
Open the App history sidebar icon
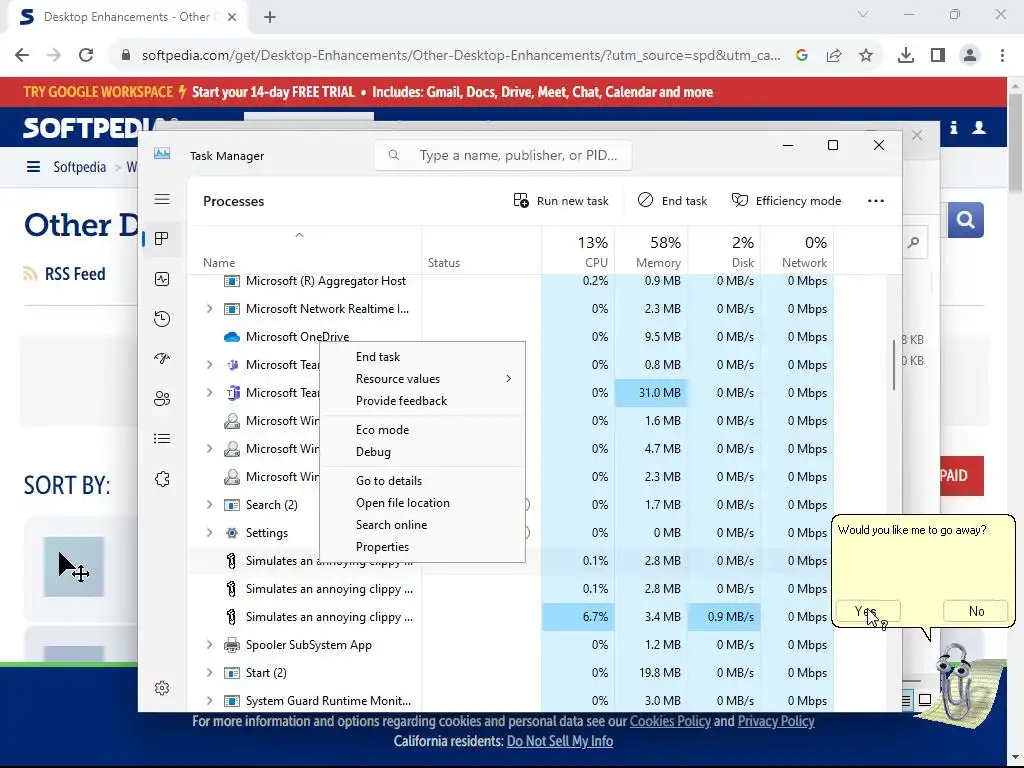162,319
